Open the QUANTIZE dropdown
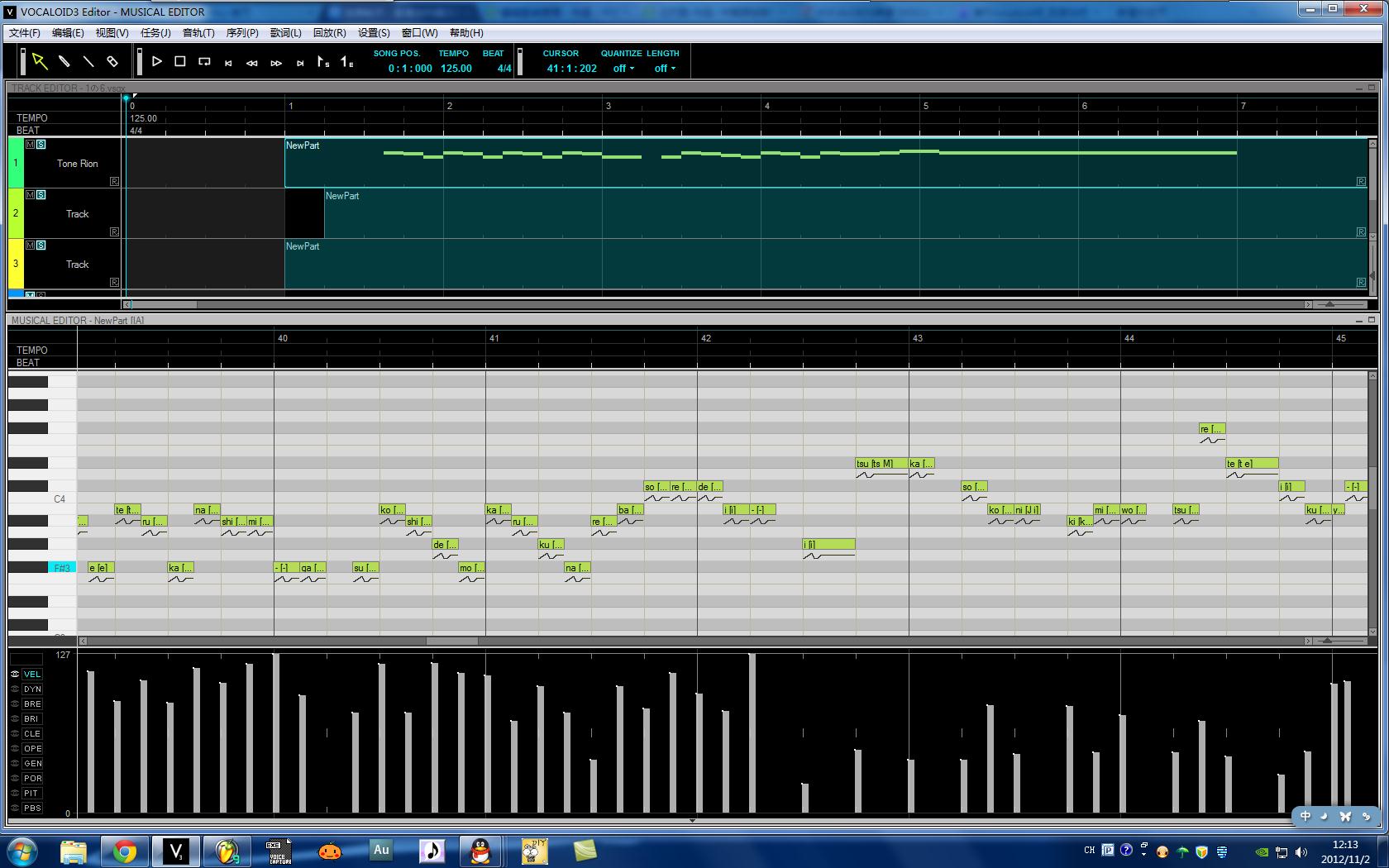 coord(623,69)
